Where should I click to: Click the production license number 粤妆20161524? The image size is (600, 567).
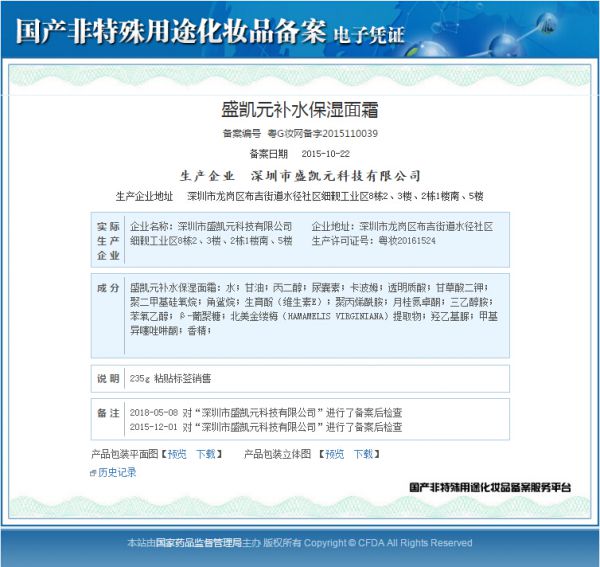(407, 241)
